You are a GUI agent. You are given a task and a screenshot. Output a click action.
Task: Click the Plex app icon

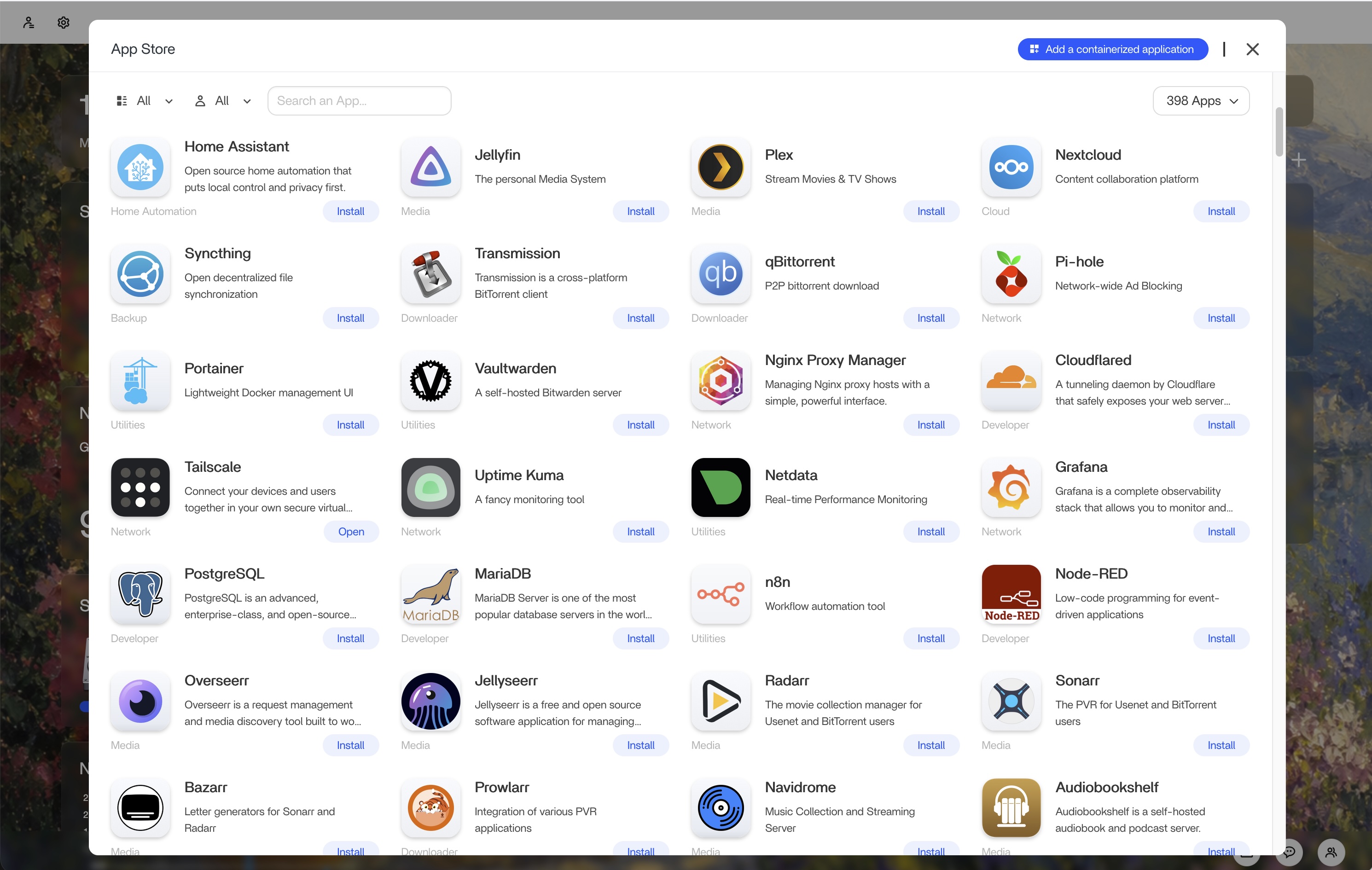click(720, 167)
